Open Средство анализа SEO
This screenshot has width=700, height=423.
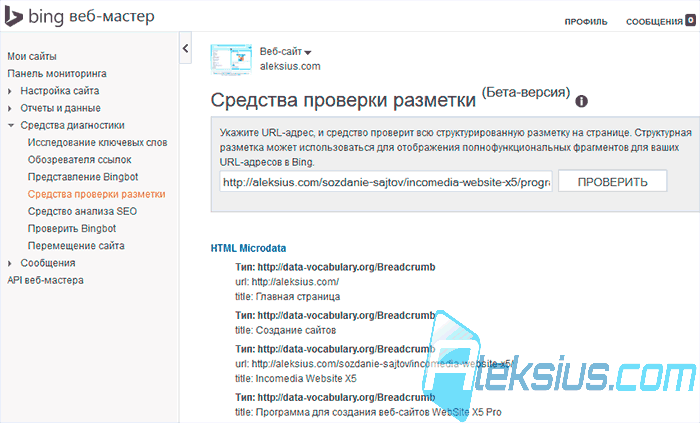point(82,212)
